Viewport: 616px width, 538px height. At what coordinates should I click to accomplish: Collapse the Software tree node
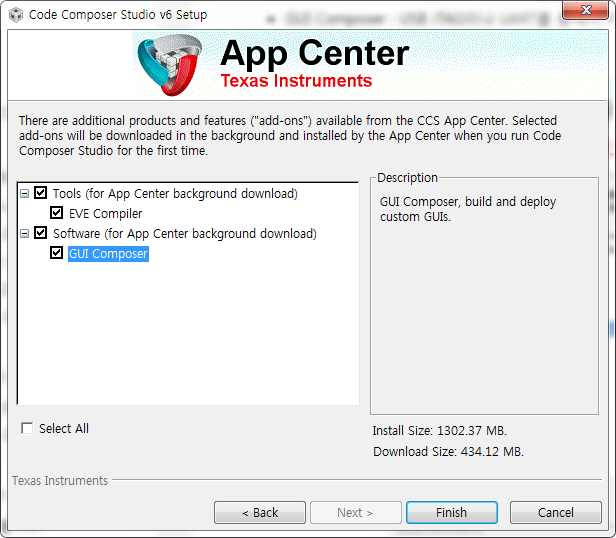point(24,234)
